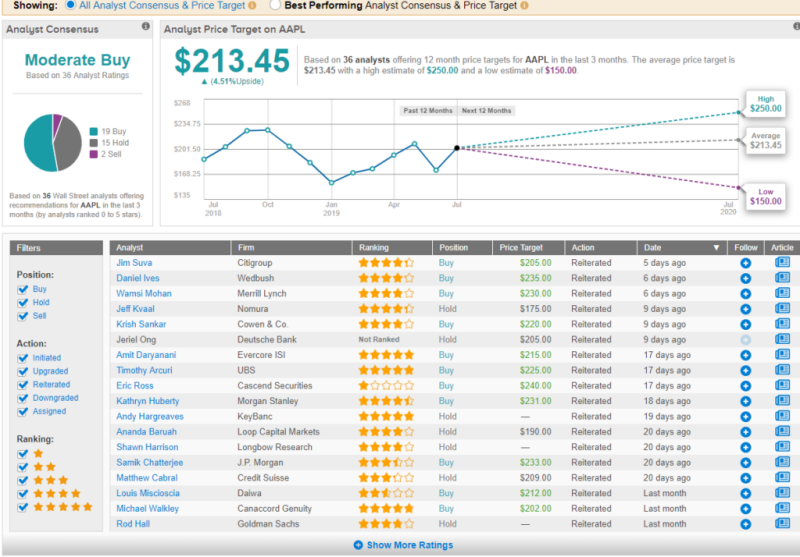
Task: Follow Wamsi Mohan plus icon
Action: coord(745,294)
